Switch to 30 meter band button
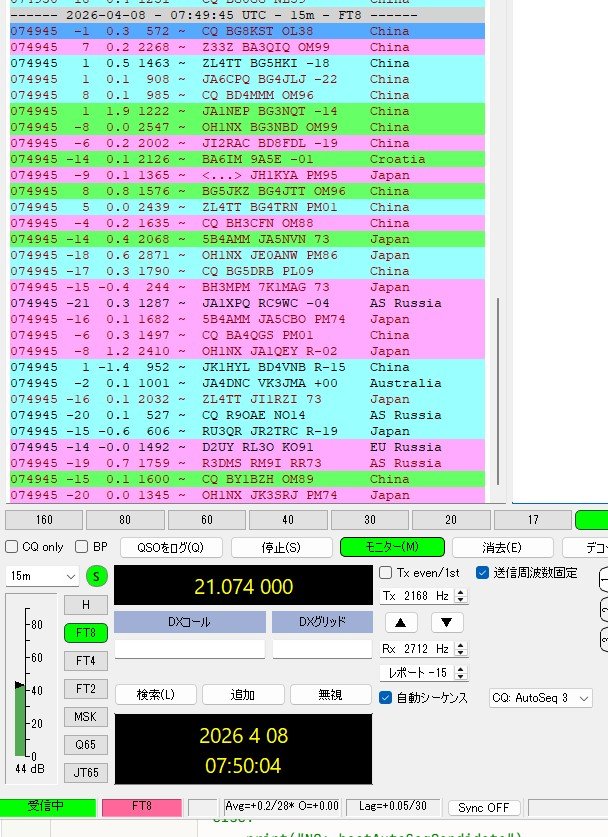608x837 pixels. [x=370, y=520]
